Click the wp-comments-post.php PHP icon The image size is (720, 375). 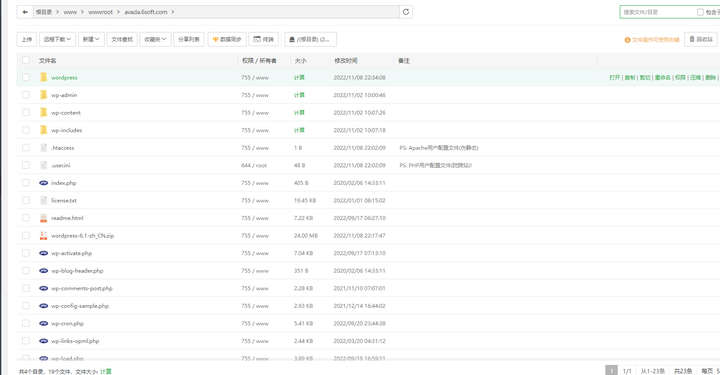coord(44,288)
